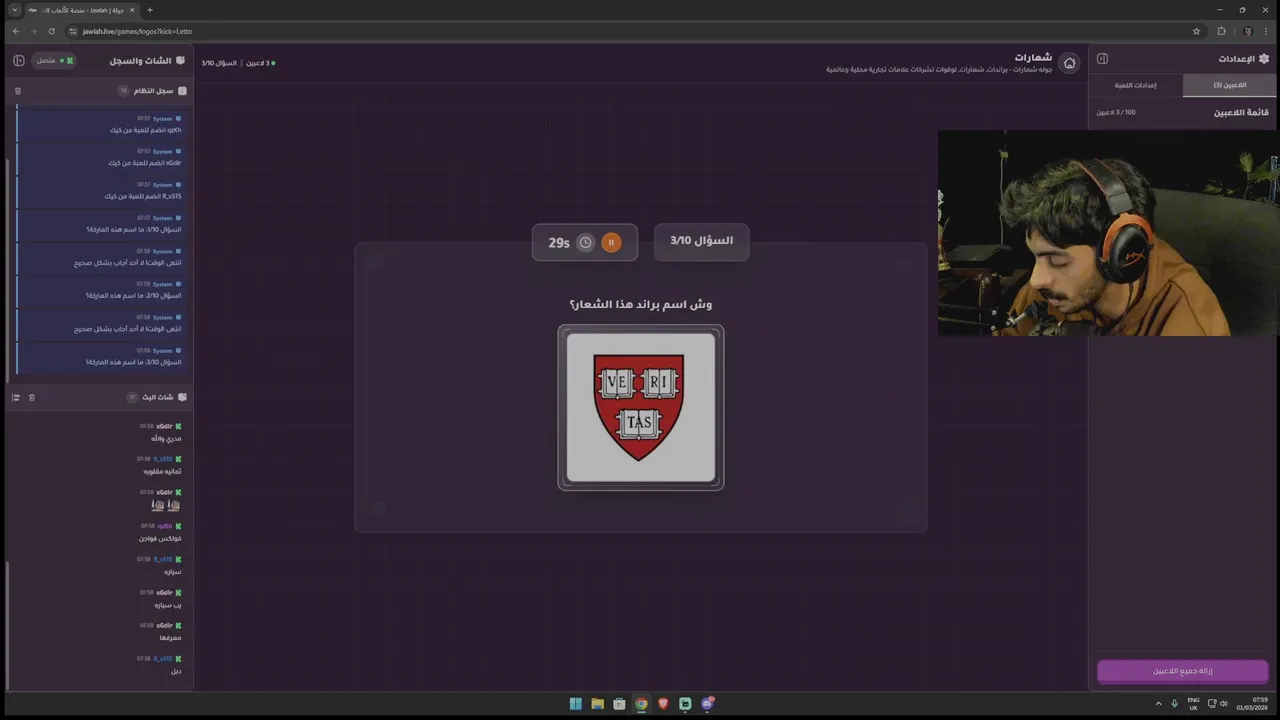Click the clock icon beside 29s
This screenshot has height=720, width=1280.
pyautogui.click(x=585, y=242)
